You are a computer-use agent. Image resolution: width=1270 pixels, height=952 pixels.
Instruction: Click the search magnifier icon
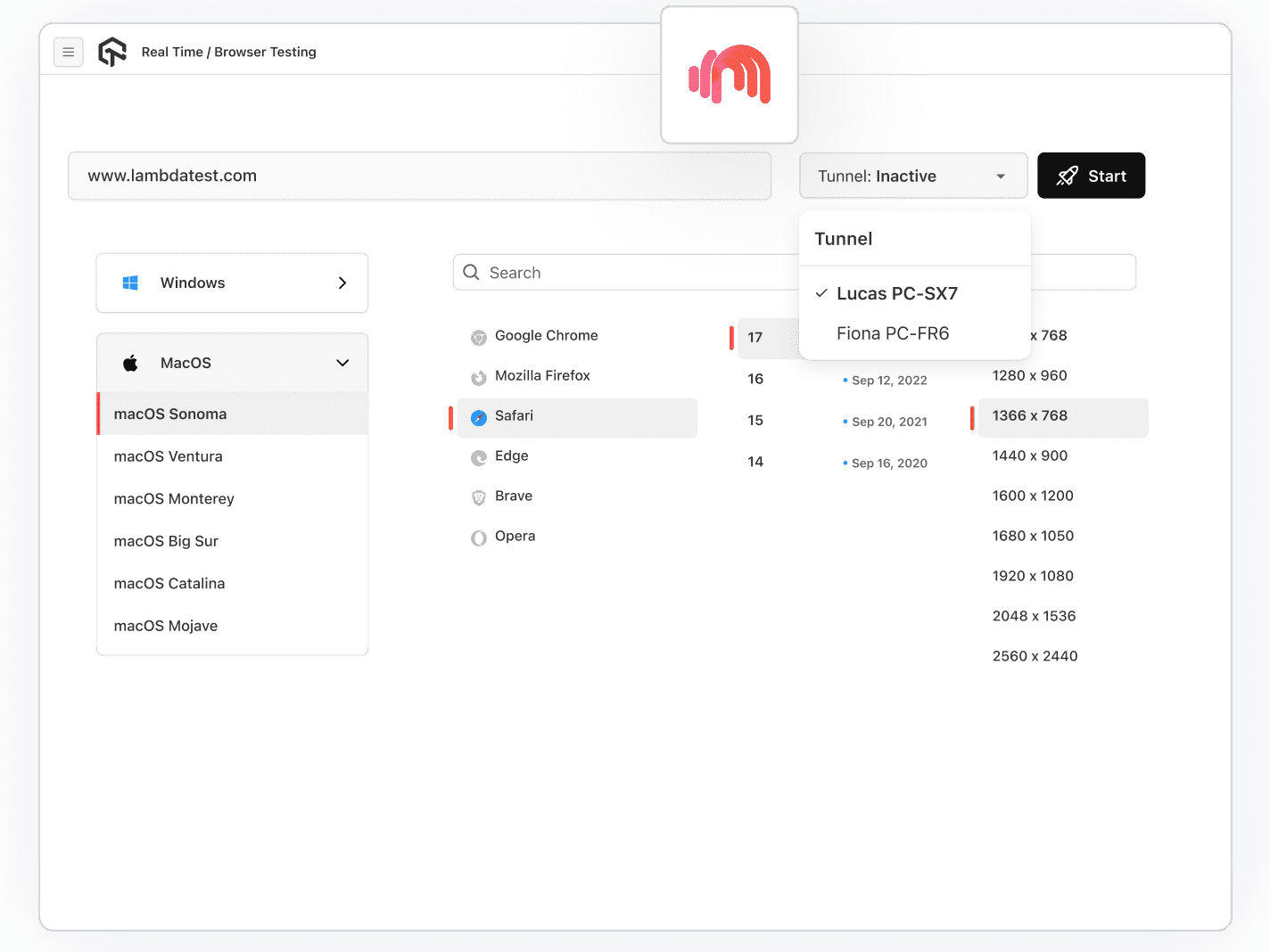(x=471, y=272)
